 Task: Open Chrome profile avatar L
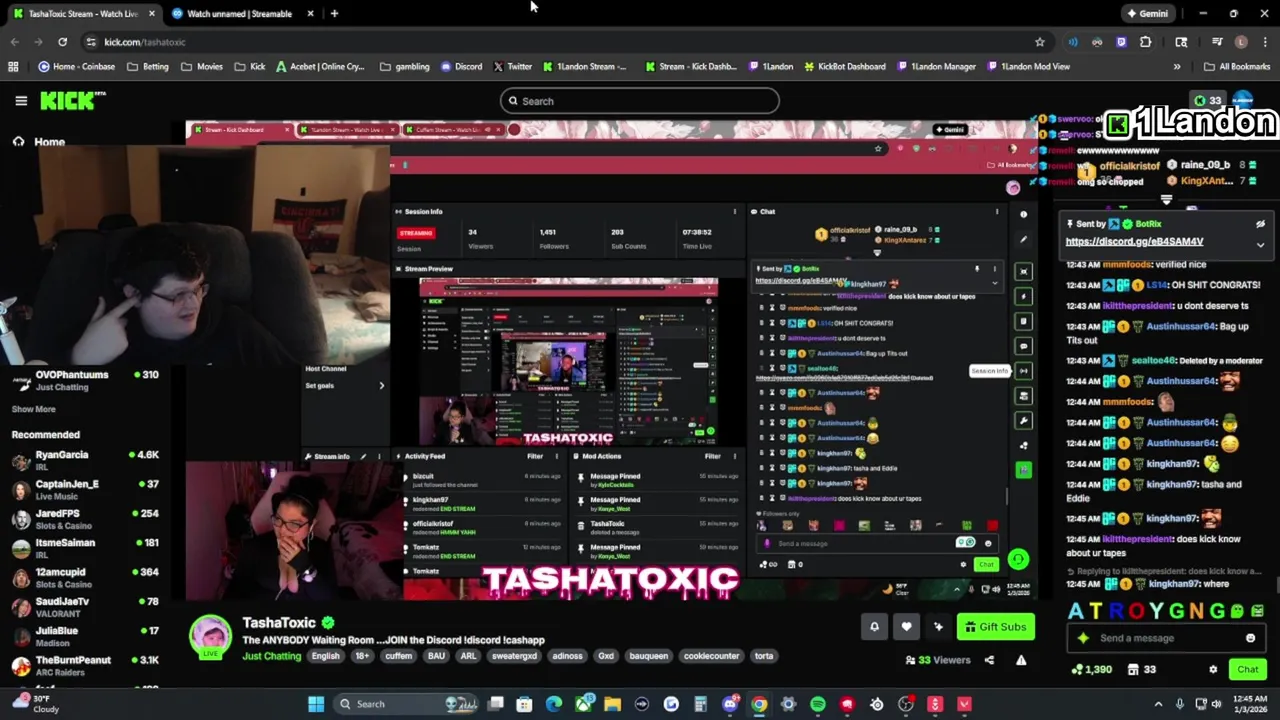[x=1241, y=42]
